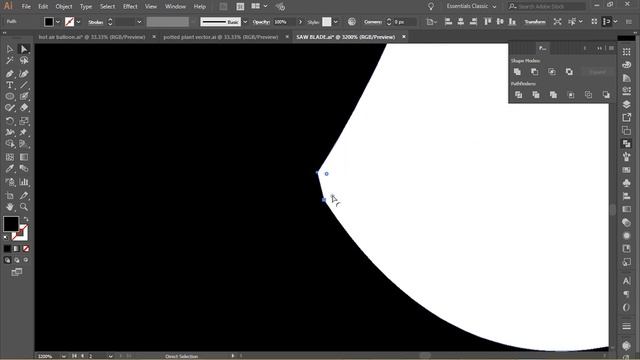Open Essentials Classic workspace switcher
The width and height of the screenshot is (640, 360).
[471, 6]
